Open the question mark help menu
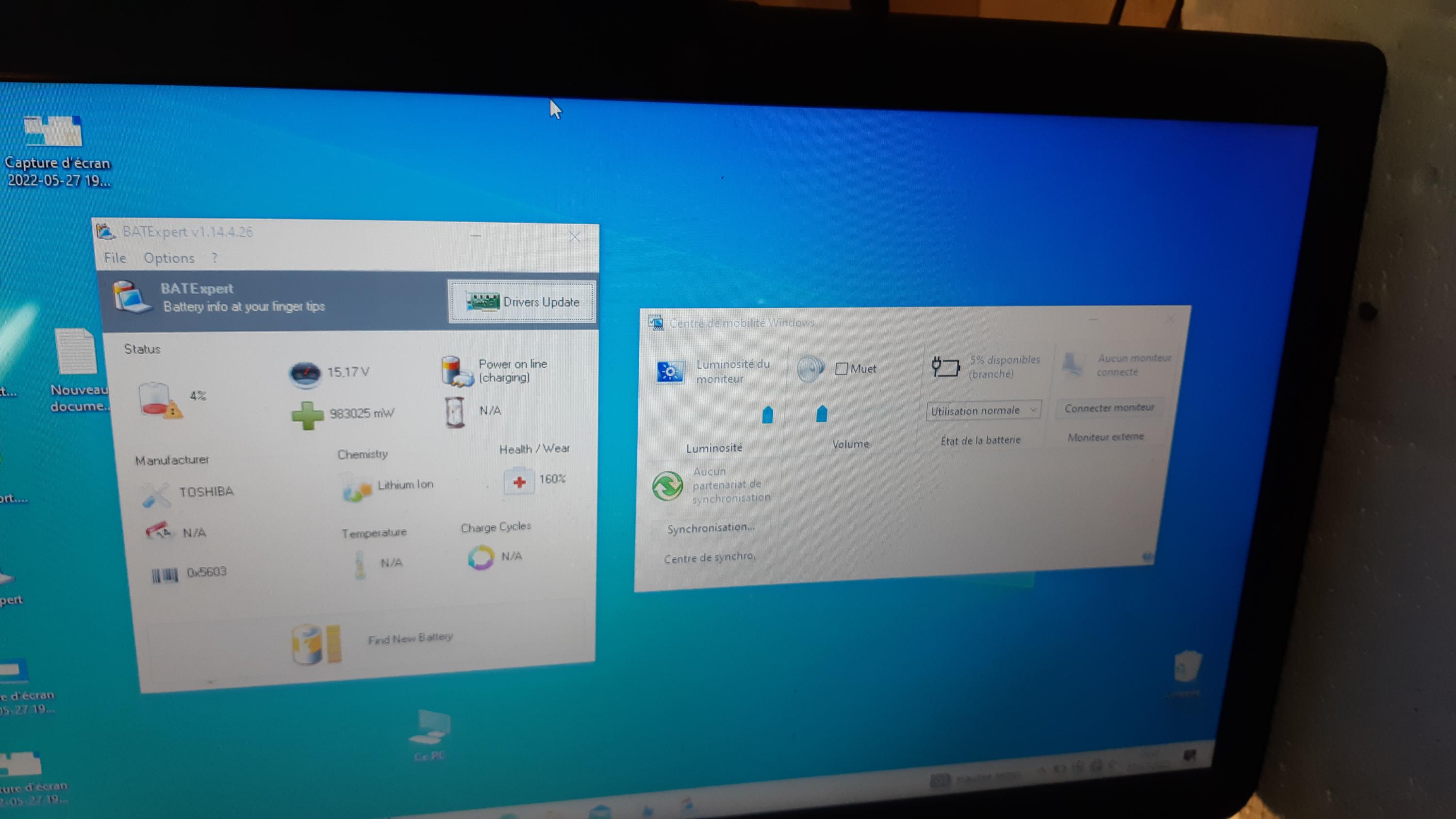Viewport: 1456px width, 819px height. [x=214, y=258]
